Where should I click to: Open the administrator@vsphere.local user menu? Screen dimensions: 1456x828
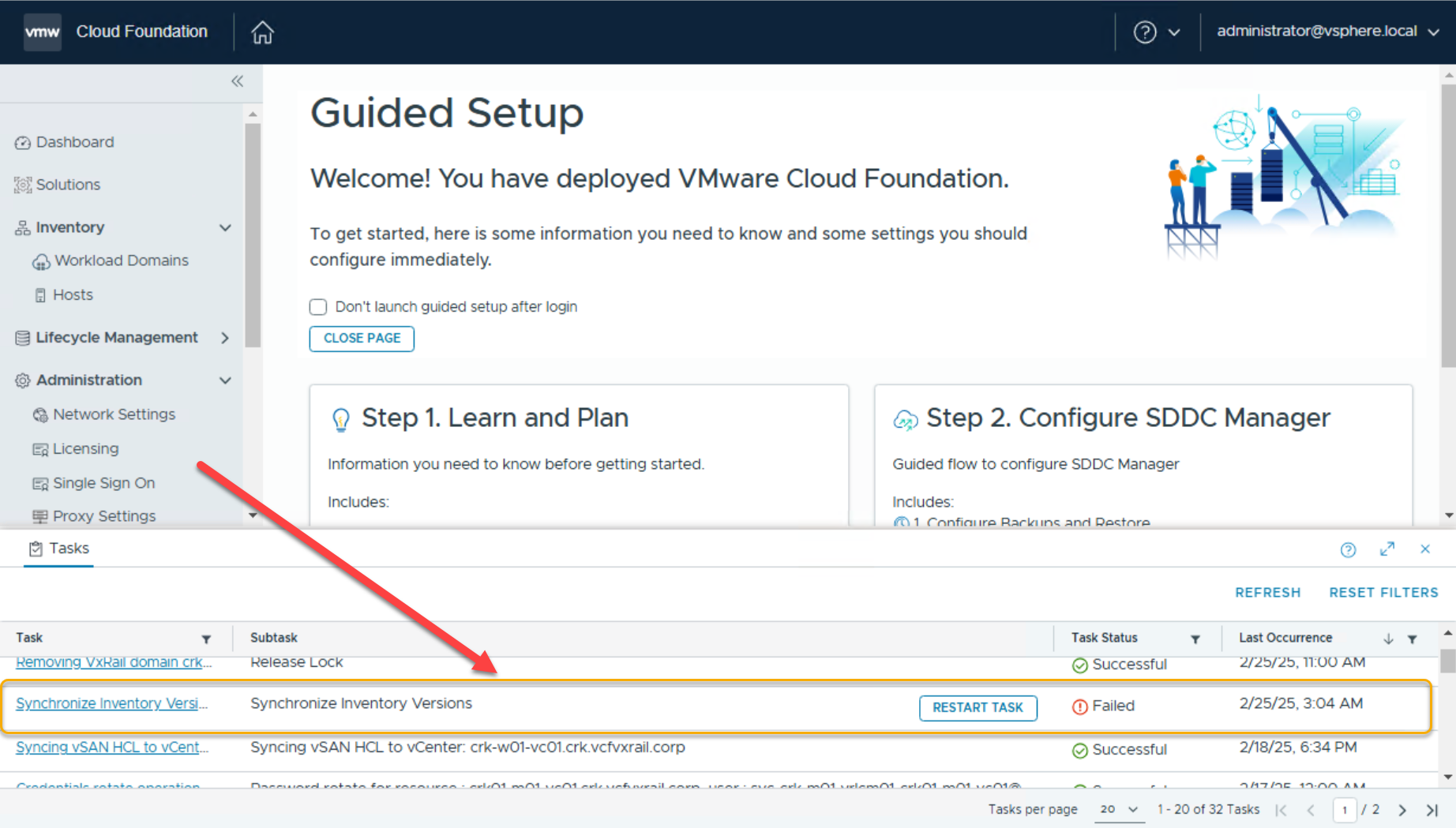click(1327, 32)
